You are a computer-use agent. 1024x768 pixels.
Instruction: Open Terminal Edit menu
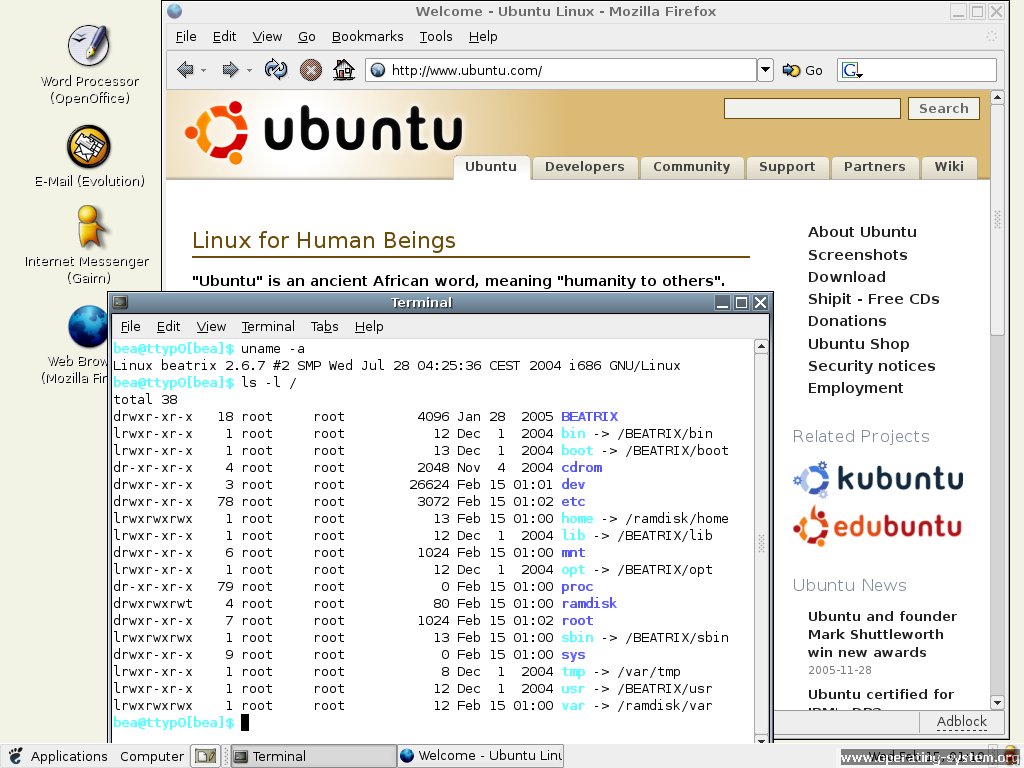(x=168, y=327)
